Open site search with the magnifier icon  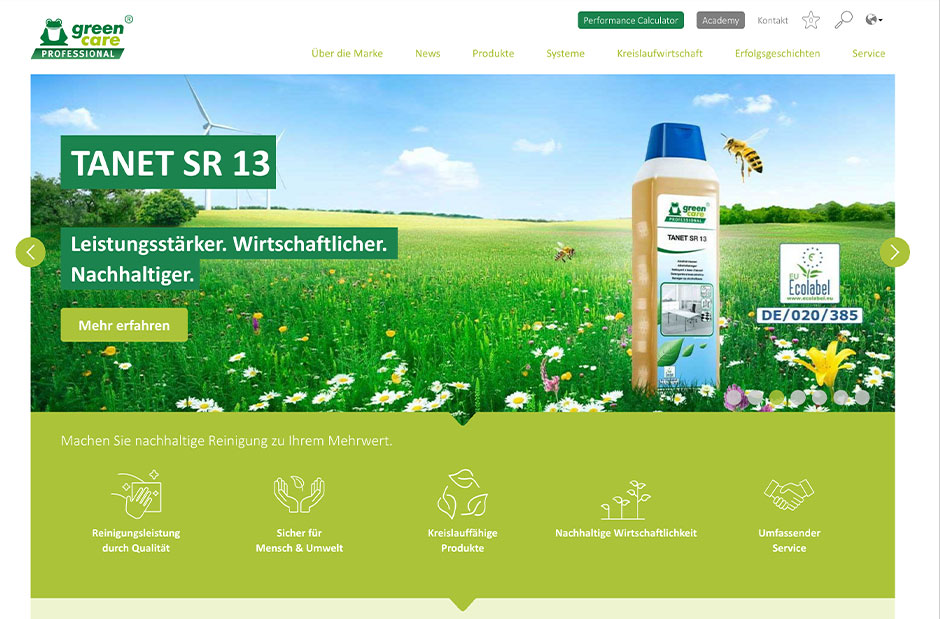(x=843, y=20)
